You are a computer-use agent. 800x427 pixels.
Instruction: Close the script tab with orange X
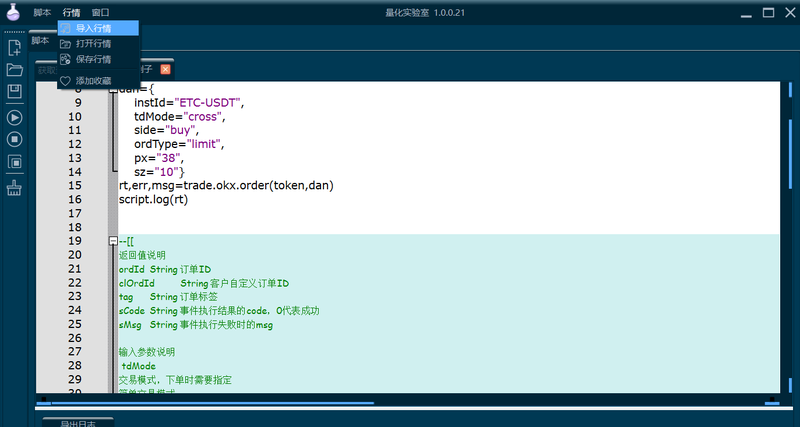(165, 69)
